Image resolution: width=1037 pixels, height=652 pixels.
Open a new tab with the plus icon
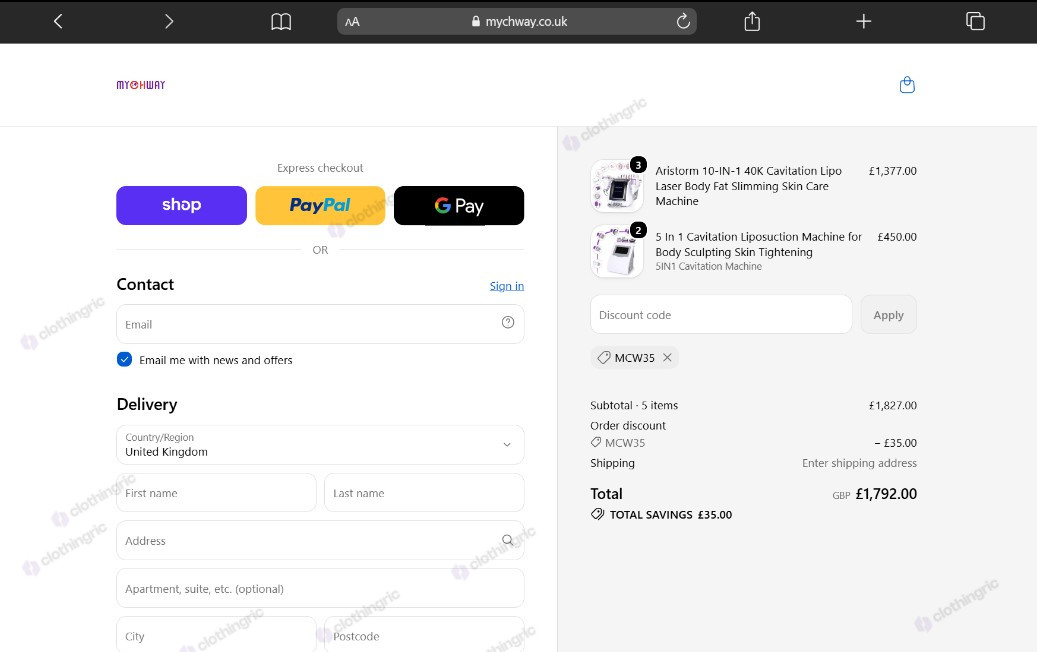[x=863, y=21]
